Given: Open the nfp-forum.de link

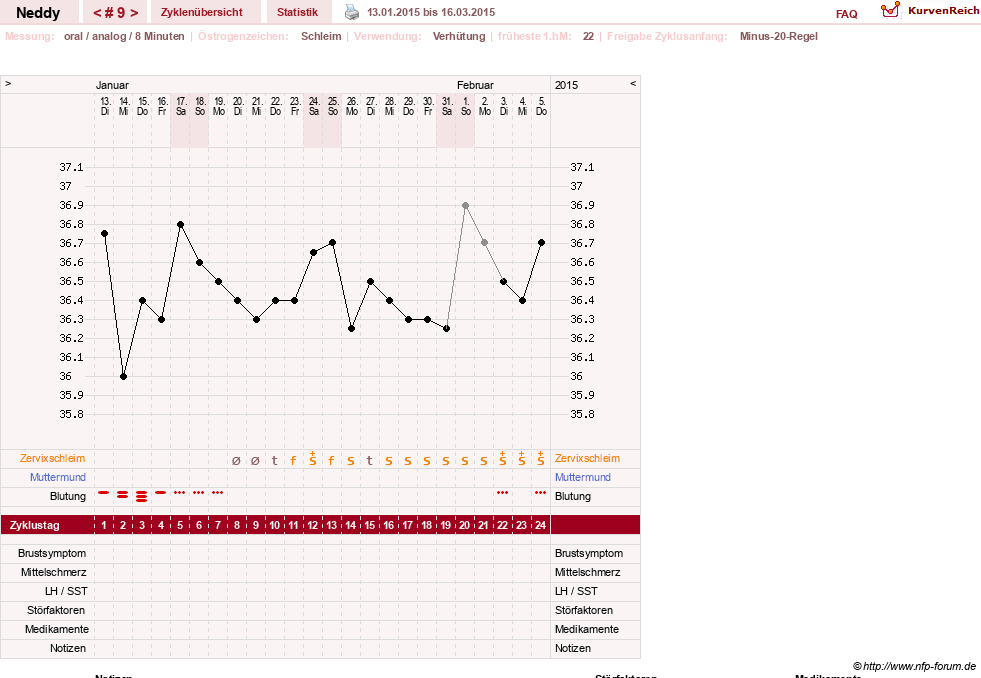Looking at the screenshot, I should (915, 666).
